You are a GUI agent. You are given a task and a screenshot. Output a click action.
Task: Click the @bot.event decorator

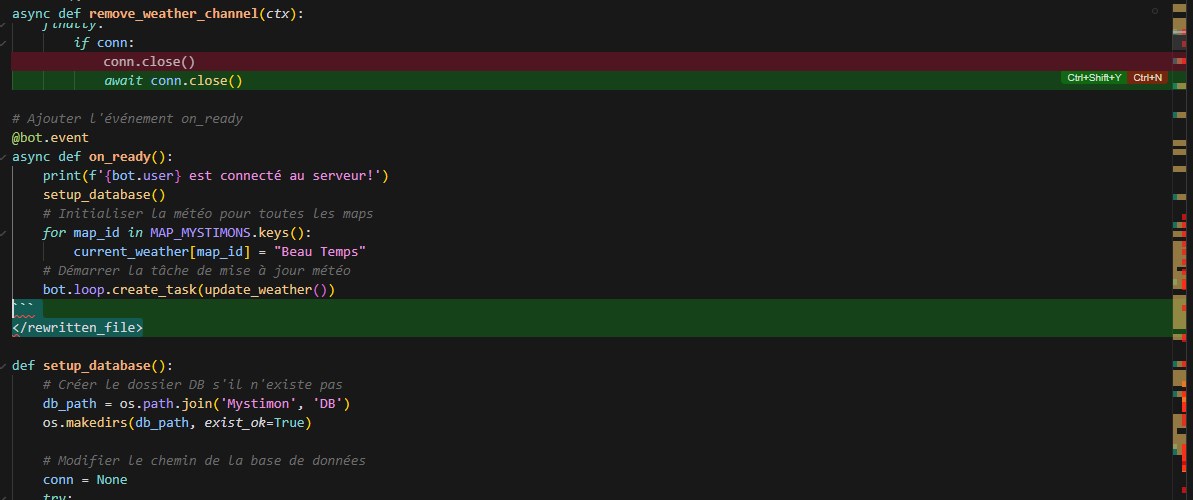click(x=50, y=138)
